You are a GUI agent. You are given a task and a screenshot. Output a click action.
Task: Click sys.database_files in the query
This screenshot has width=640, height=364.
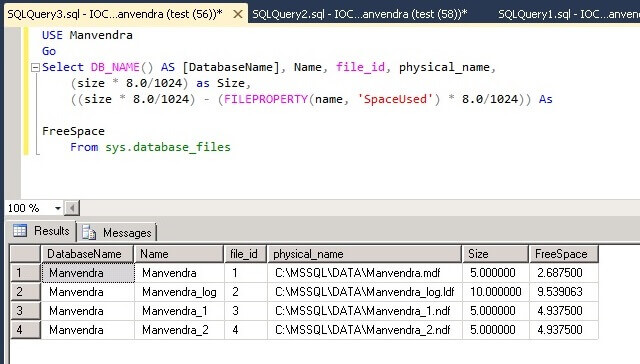[168, 147]
